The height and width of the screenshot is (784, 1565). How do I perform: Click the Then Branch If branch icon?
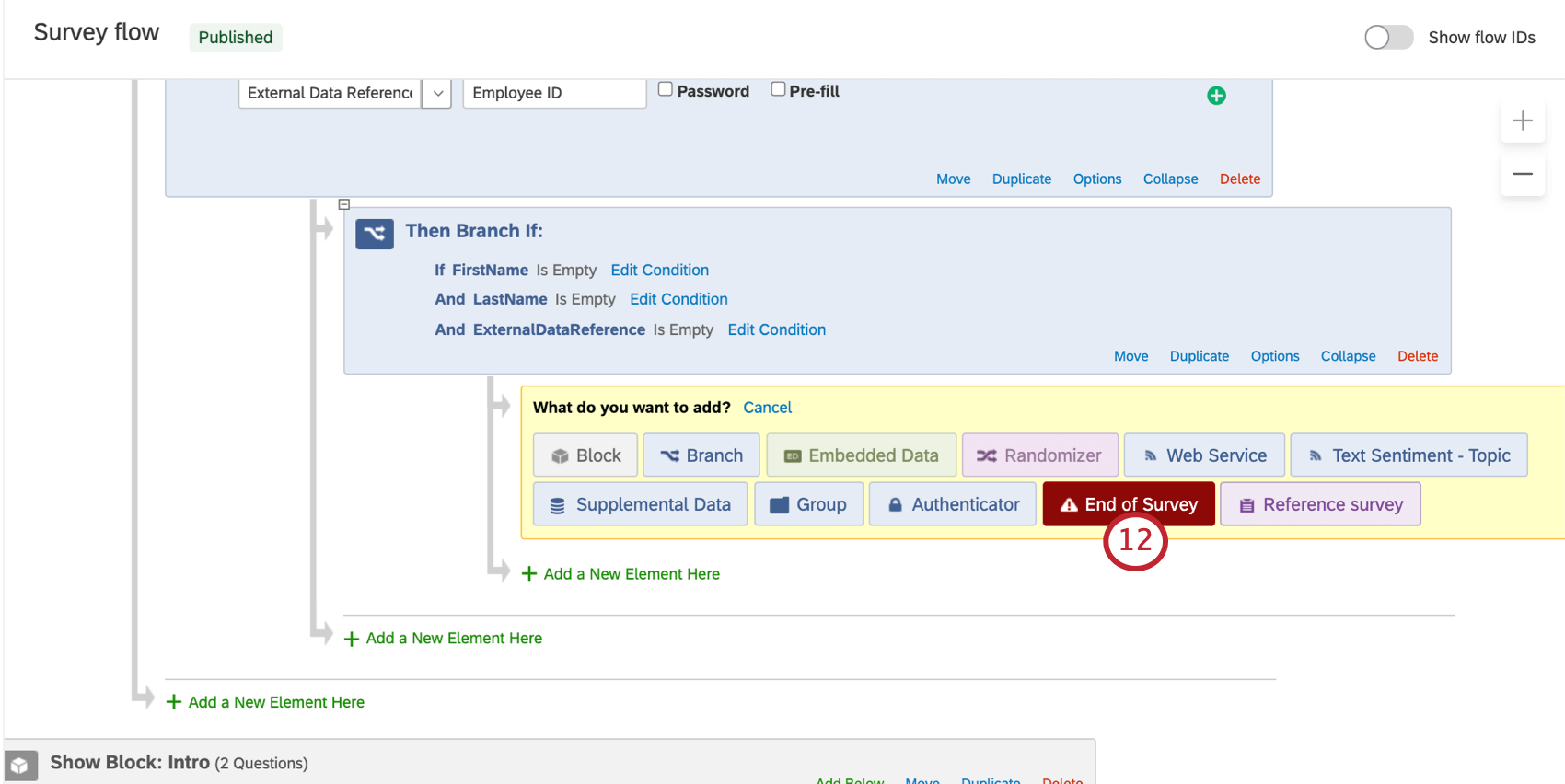375,234
